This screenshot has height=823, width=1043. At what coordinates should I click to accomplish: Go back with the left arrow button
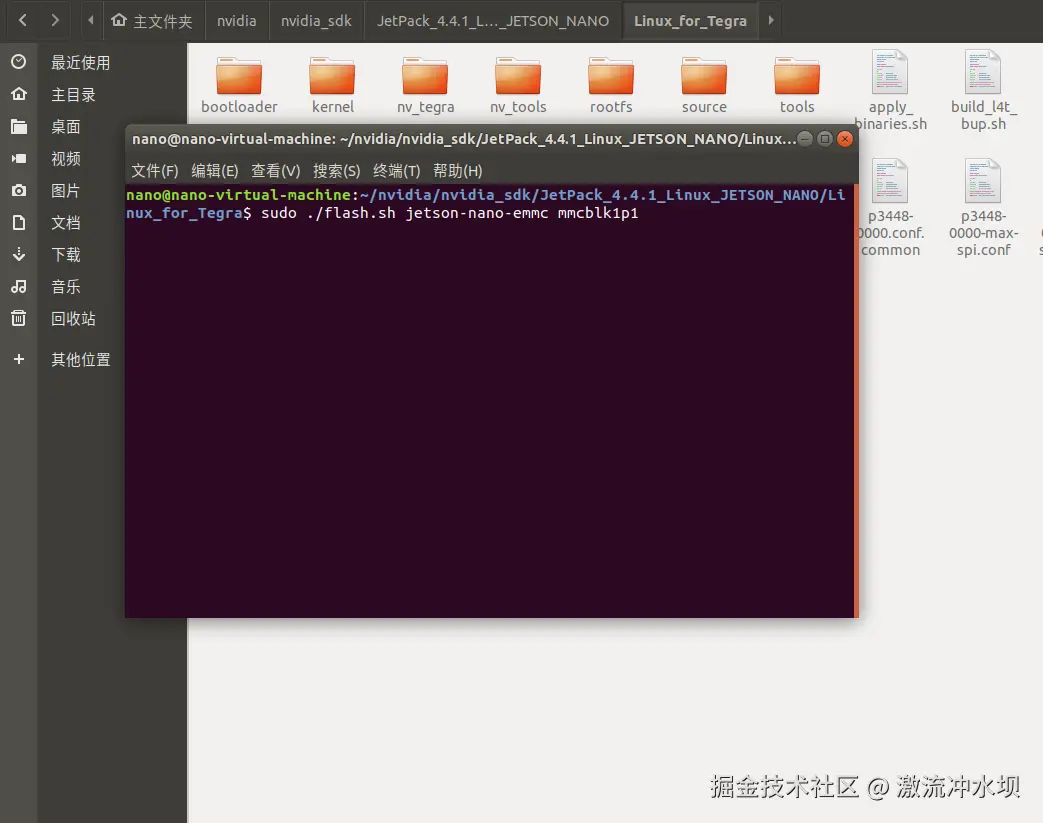tap(23, 21)
